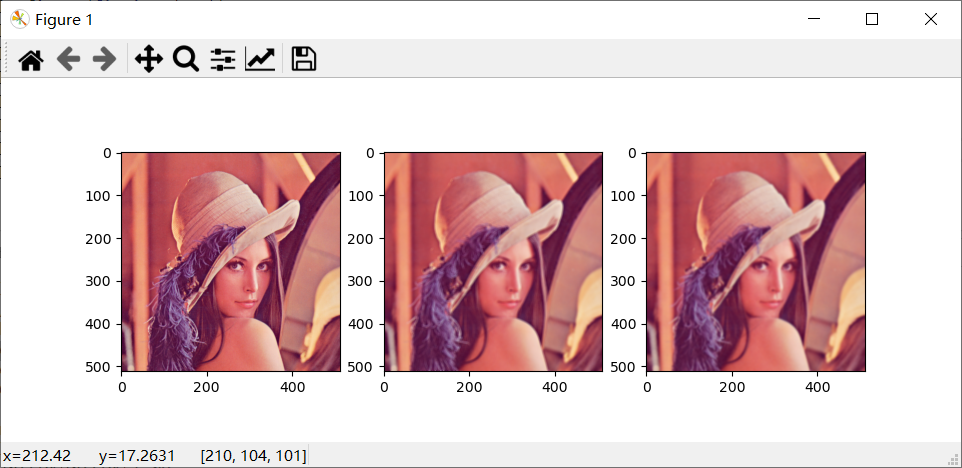Click the Figure 1 title text
The height and width of the screenshot is (468, 962).
(64, 20)
